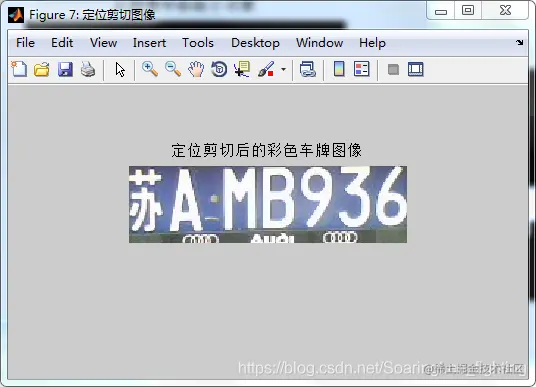Enable the Rotate 3D tool
536x387 pixels.
coord(219,69)
